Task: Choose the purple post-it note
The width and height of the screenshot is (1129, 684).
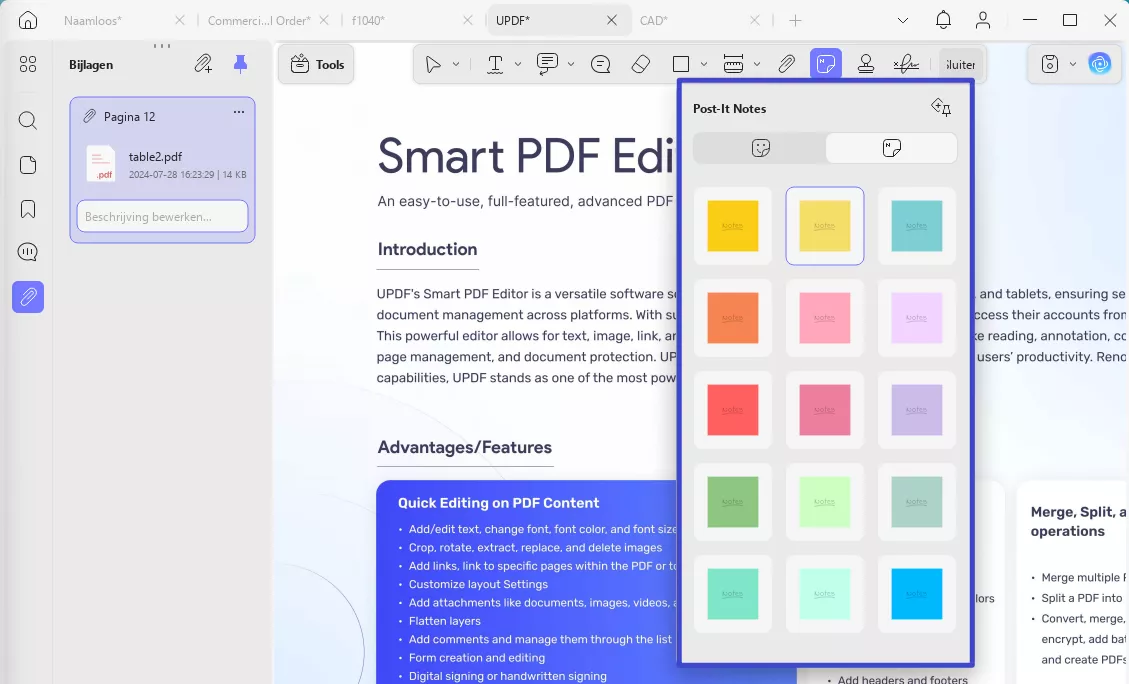Action: [x=917, y=410]
